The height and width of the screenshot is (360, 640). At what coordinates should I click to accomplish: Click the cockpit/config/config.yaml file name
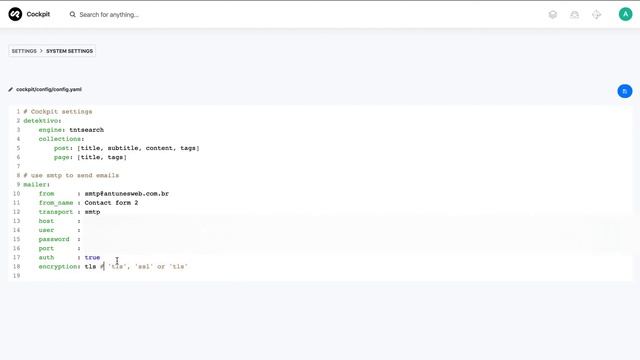tap(49, 89)
